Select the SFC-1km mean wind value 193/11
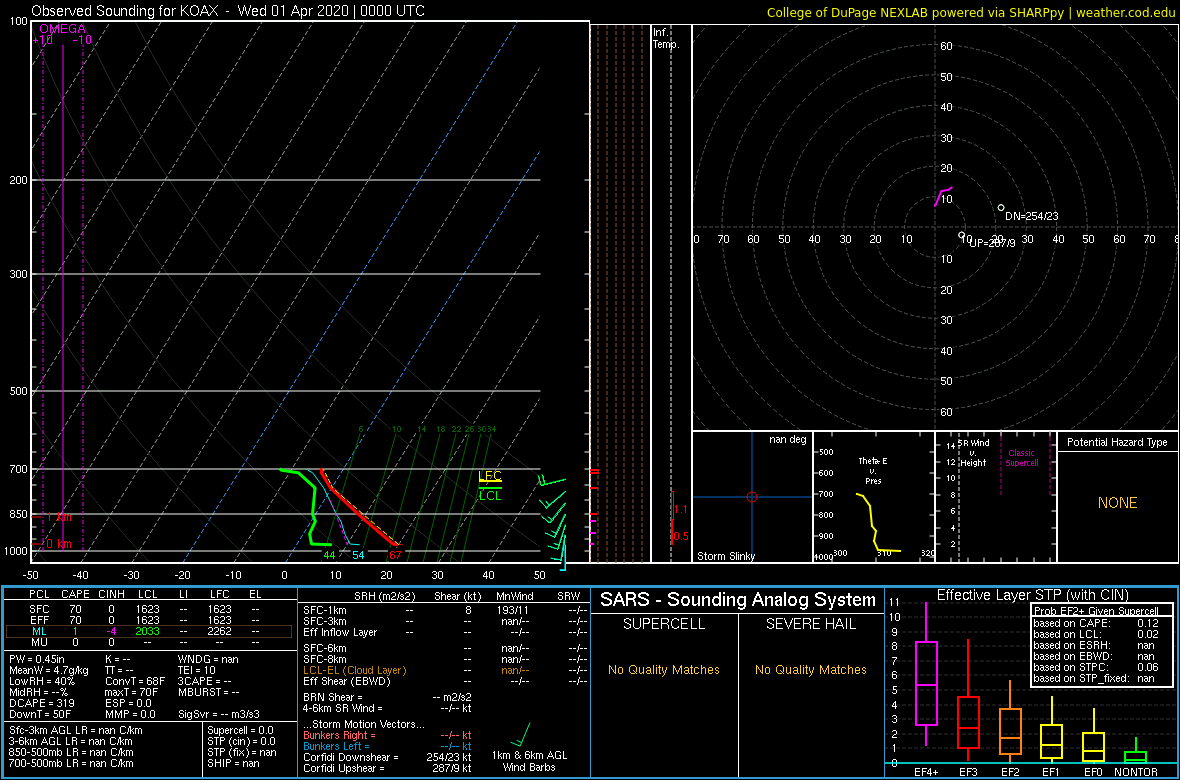This screenshot has width=1180, height=780. pyautogui.click(x=511, y=611)
